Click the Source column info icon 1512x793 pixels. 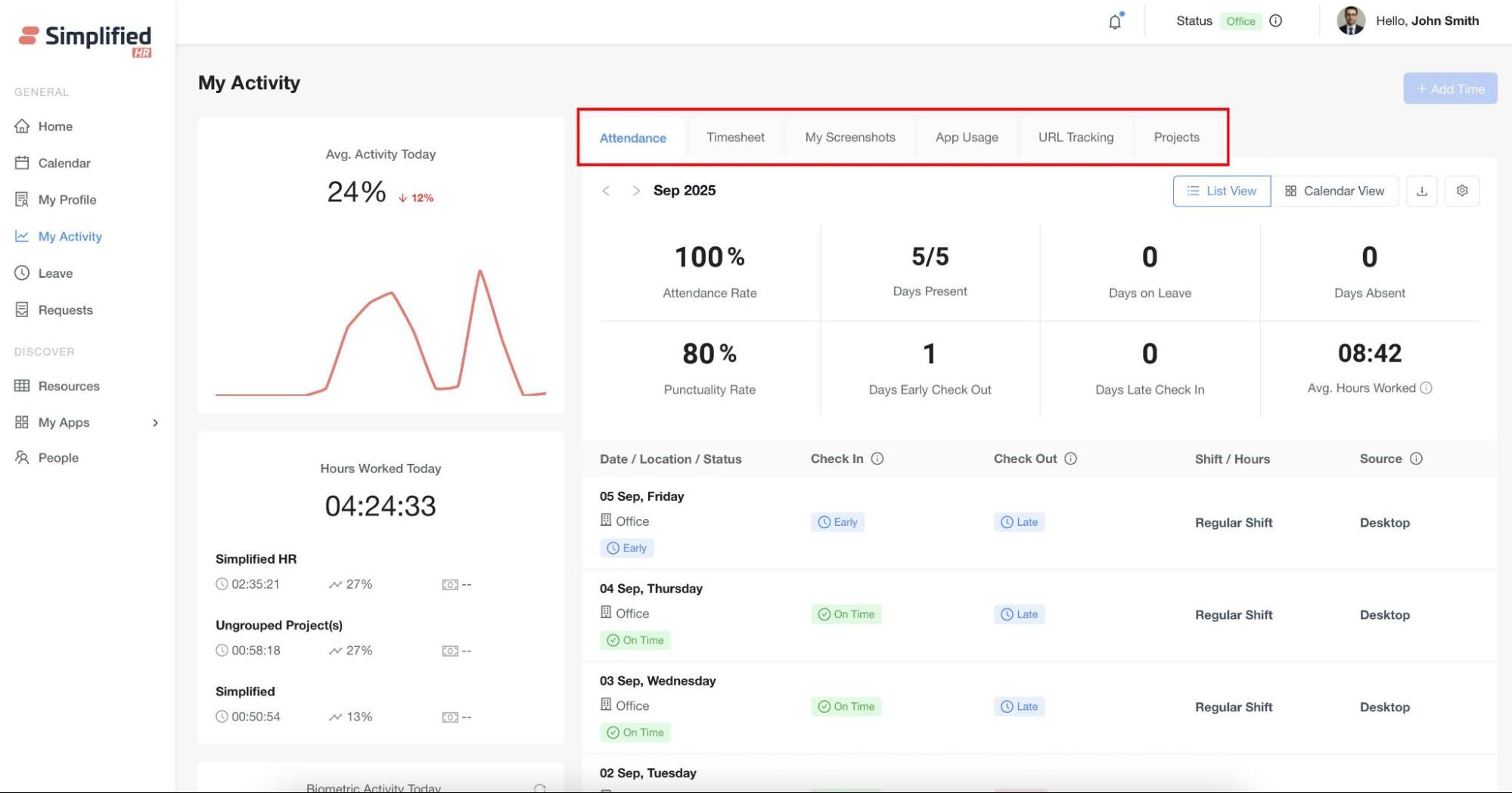[x=1417, y=459]
